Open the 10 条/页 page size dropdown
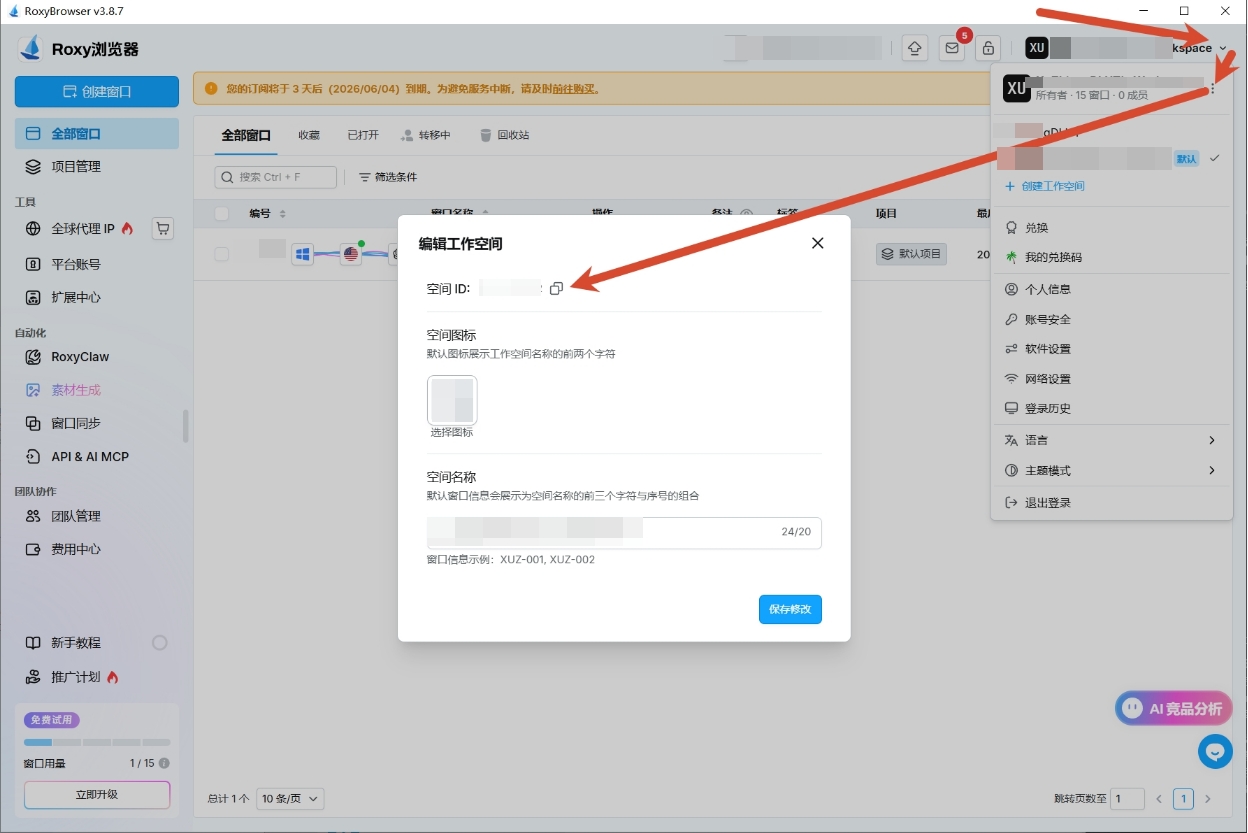Screen dimensions: 1248x833 290,799
